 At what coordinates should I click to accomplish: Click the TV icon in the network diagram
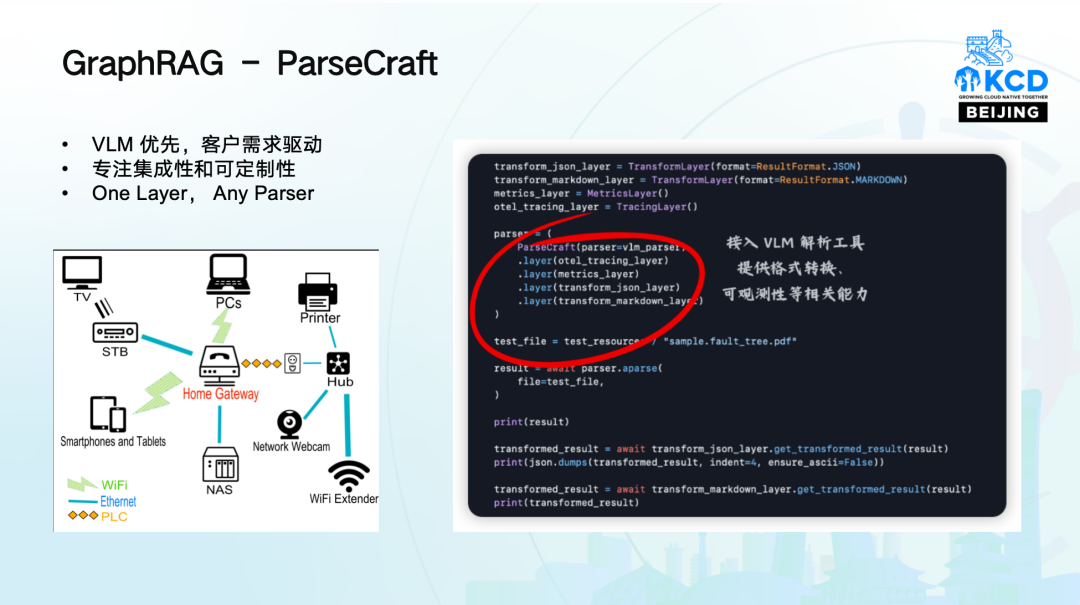coord(82,272)
